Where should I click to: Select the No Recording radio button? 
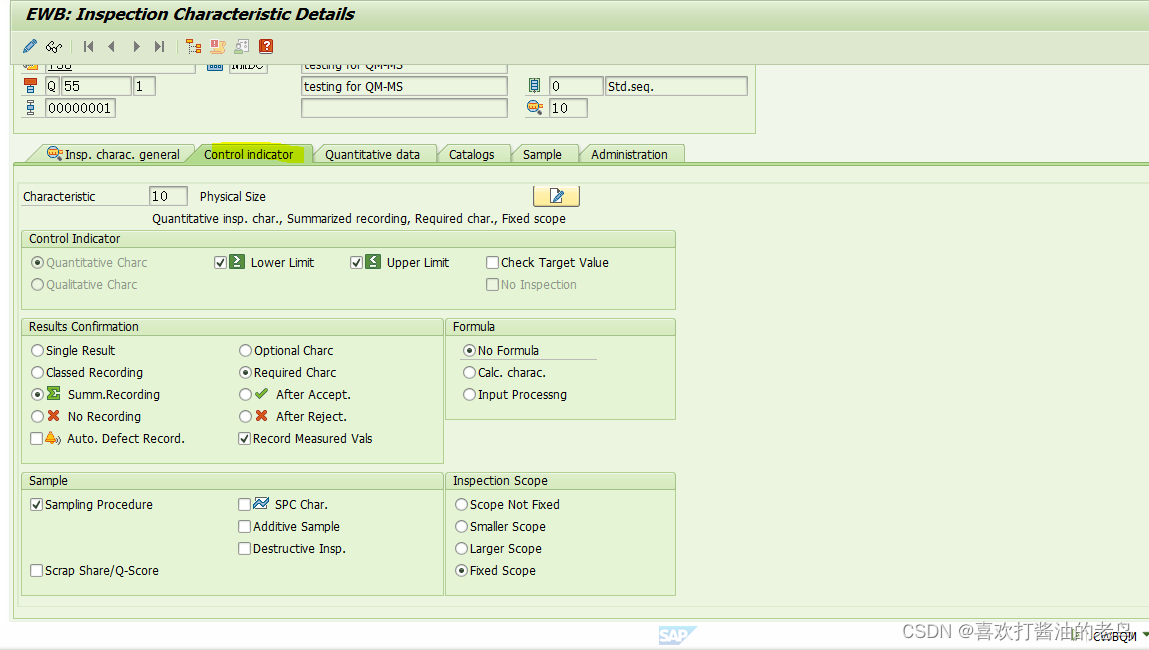click(x=37, y=416)
